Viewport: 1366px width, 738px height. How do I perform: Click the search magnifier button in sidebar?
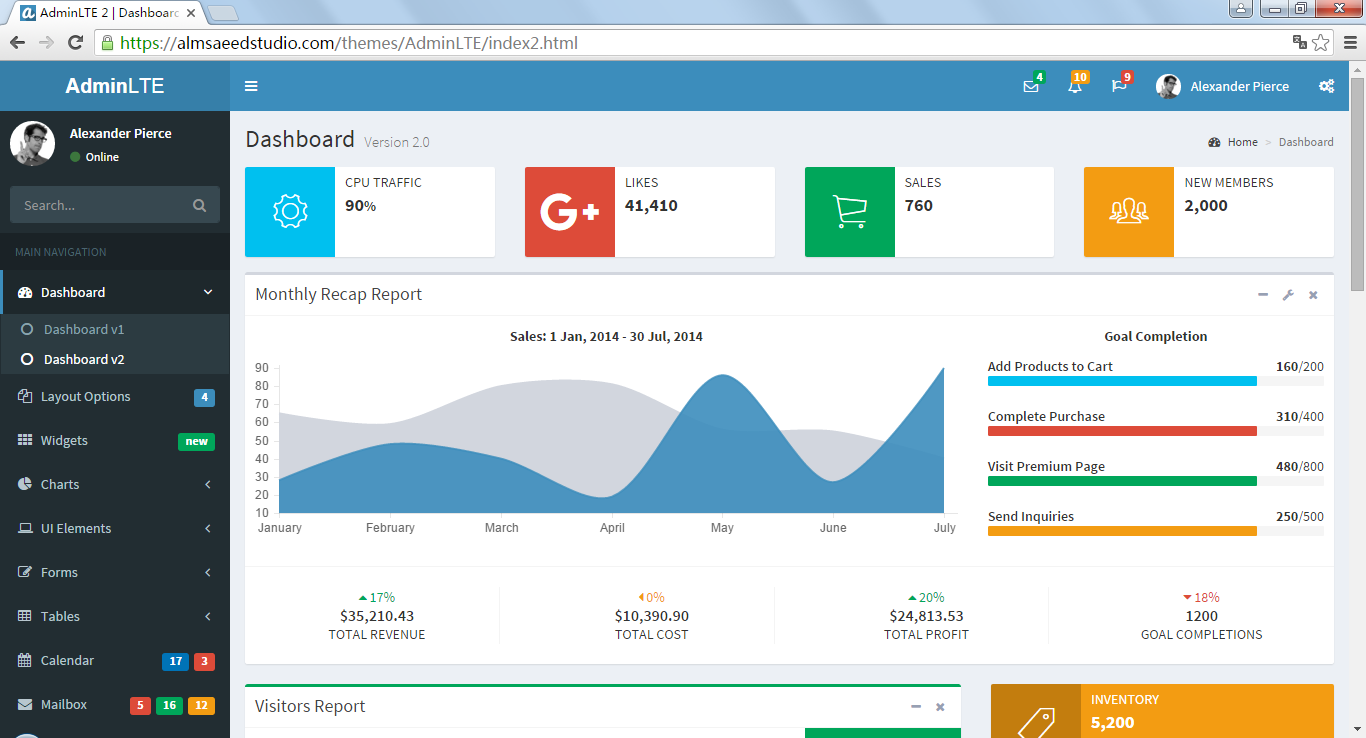pos(200,205)
